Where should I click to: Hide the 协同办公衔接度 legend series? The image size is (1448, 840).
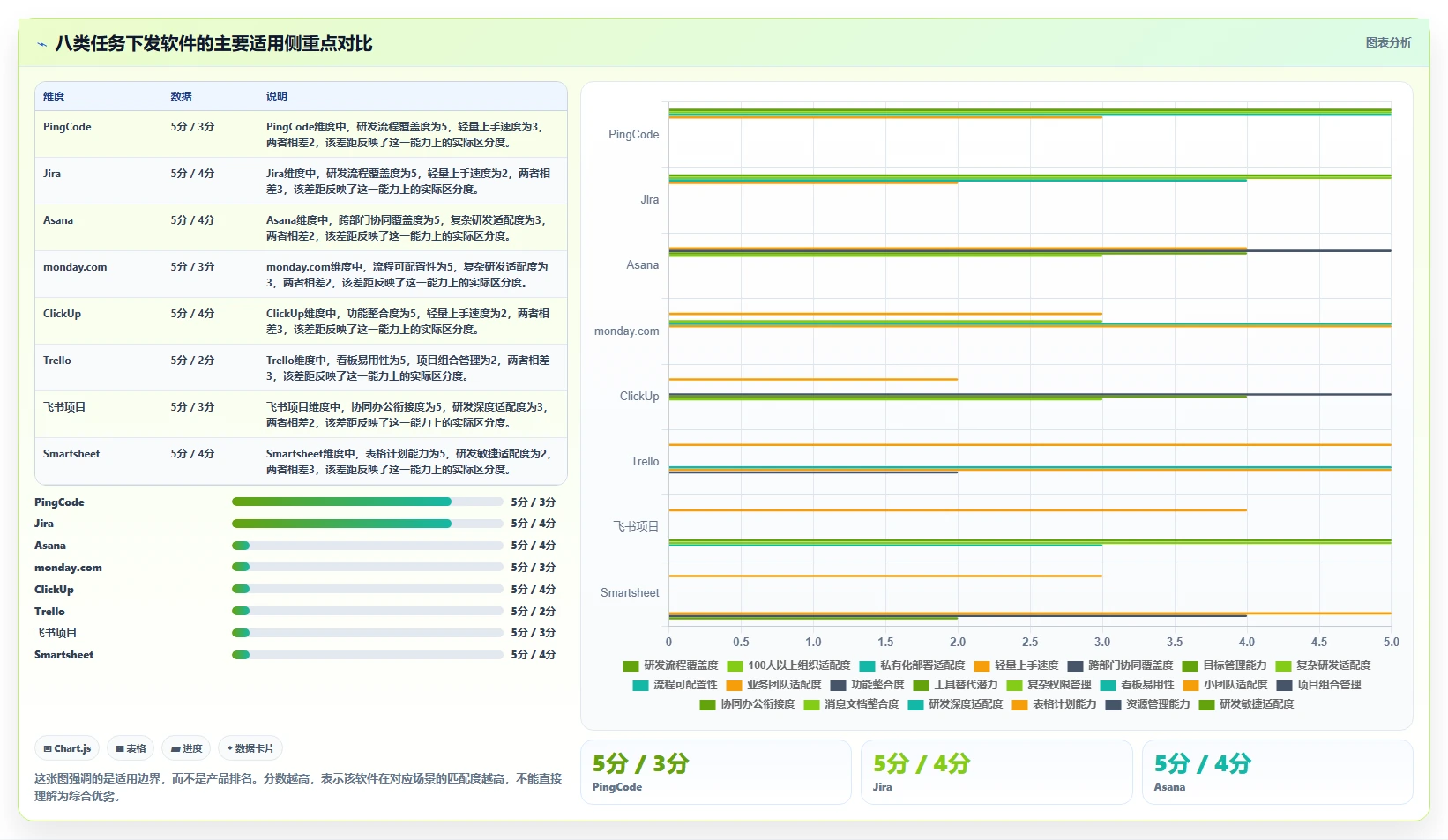747,704
